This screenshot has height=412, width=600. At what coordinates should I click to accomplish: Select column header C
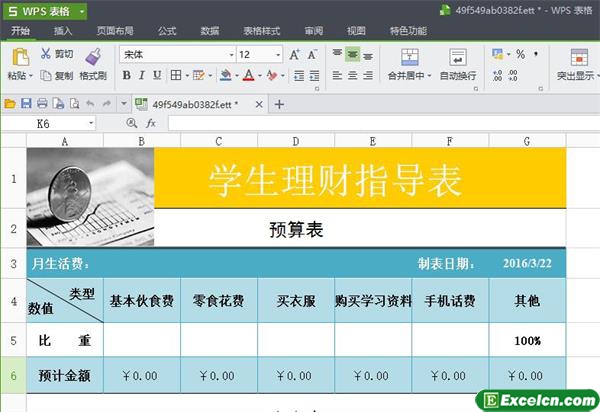tap(218, 141)
